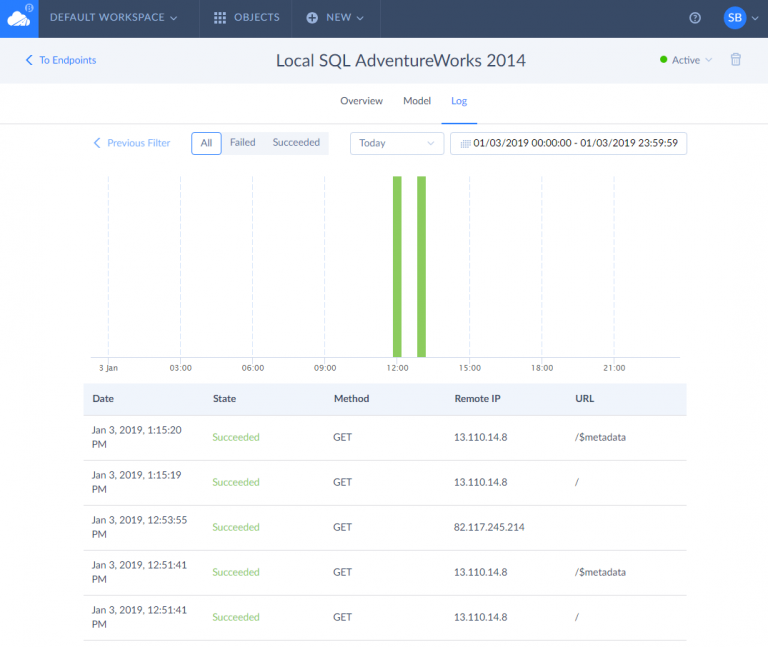Viewport: 768px width, 647px height.
Task: Filter log by Succeeded requests
Action: pyautogui.click(x=296, y=143)
